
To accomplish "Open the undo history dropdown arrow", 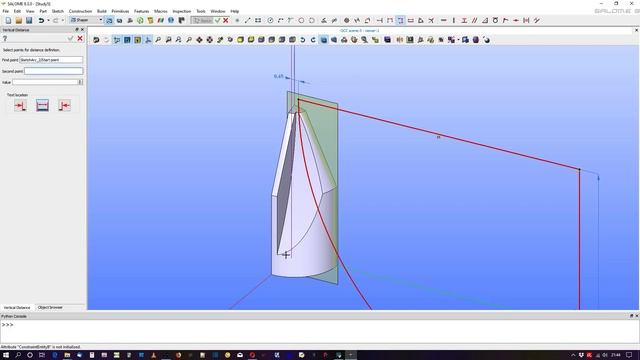I will pos(48,20).
